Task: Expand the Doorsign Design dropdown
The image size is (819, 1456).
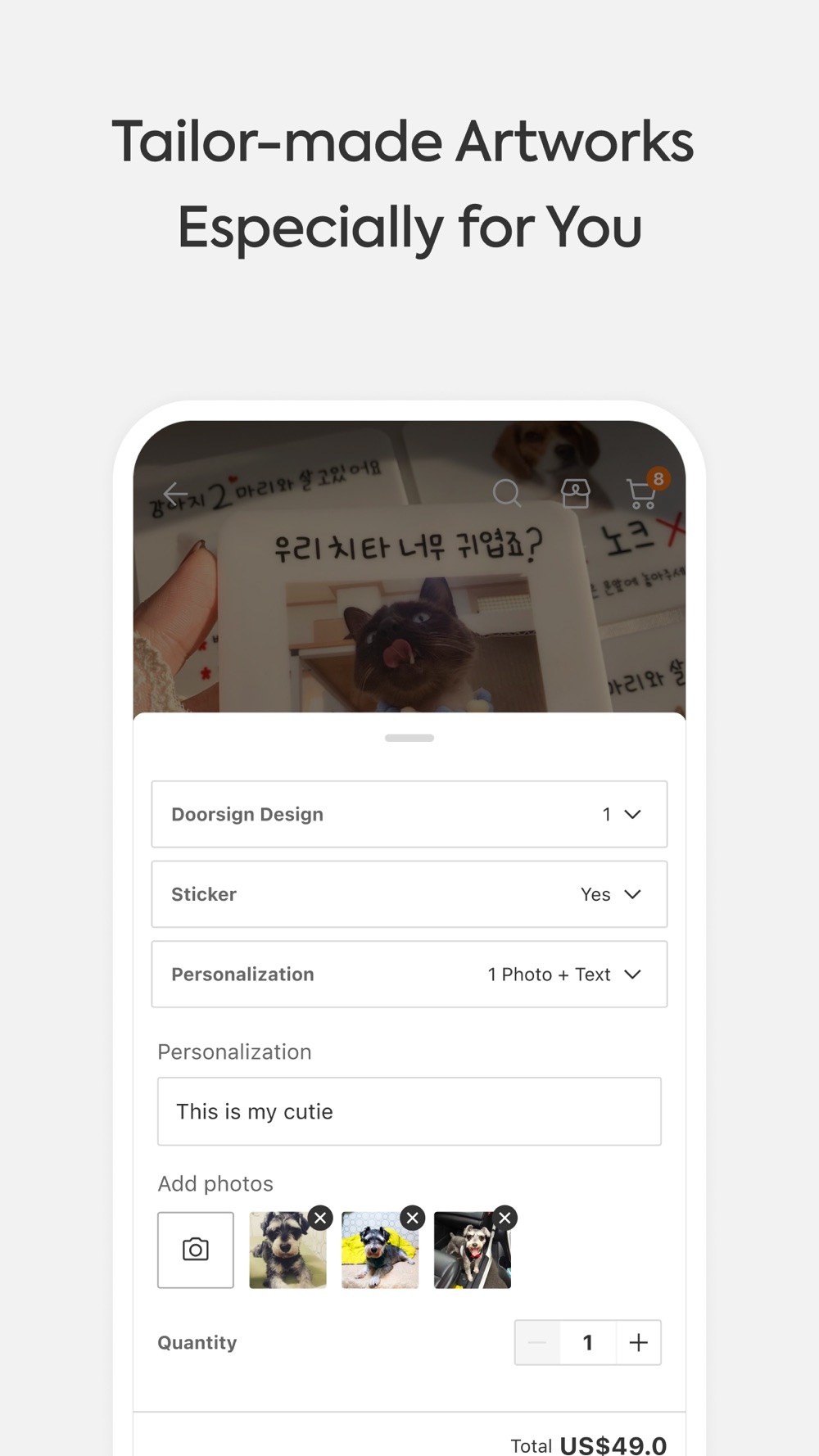Action: tap(409, 814)
